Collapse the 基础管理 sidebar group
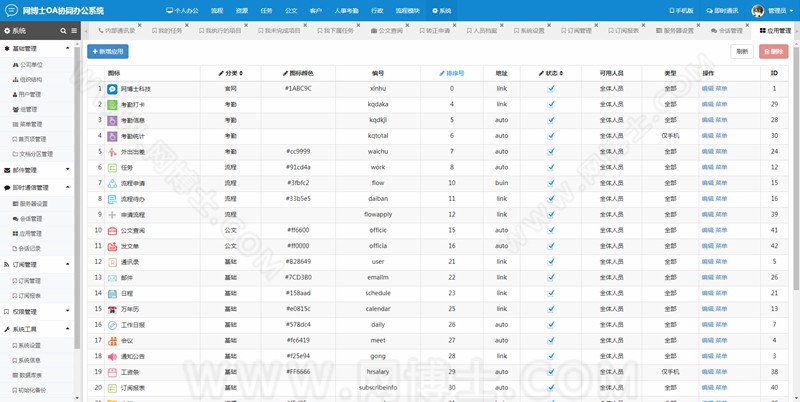 [x=37, y=48]
